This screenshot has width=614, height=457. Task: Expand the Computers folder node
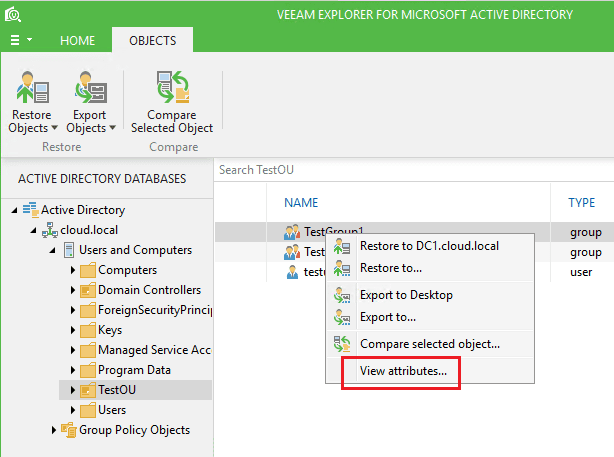73,270
